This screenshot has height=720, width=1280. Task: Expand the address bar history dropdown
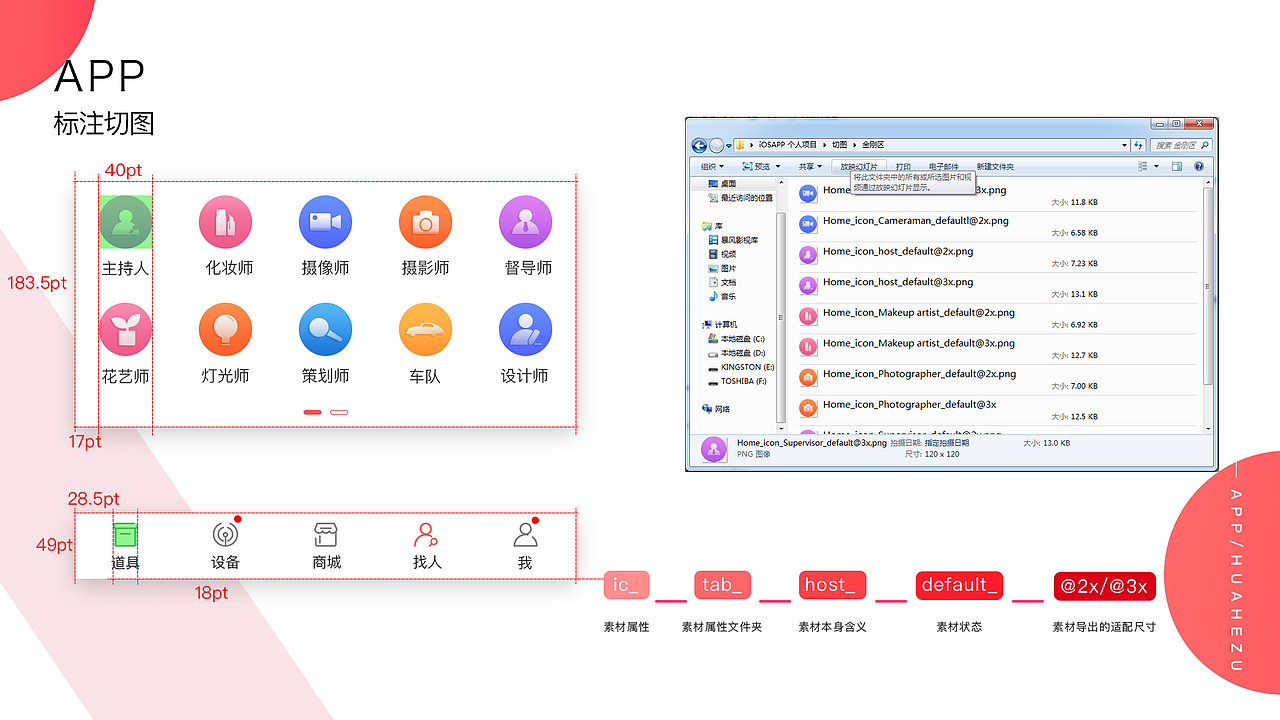point(1125,146)
